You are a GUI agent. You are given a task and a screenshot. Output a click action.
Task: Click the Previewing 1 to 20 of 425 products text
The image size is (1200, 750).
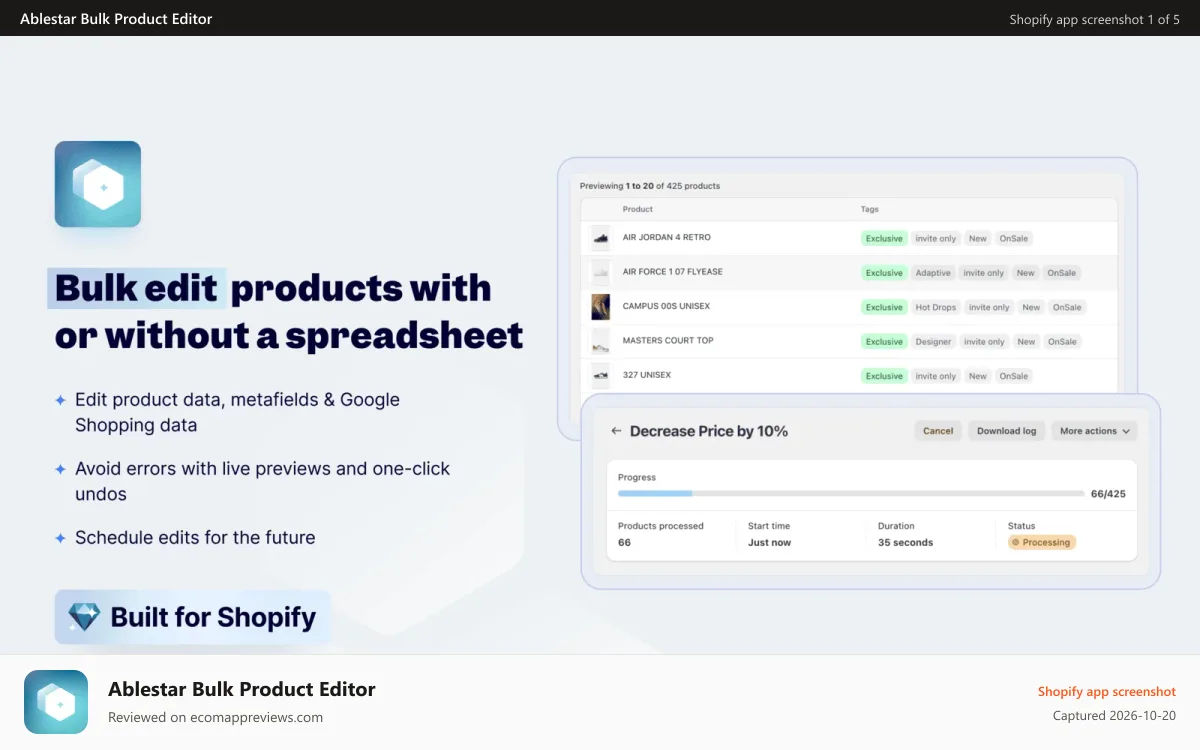click(650, 186)
